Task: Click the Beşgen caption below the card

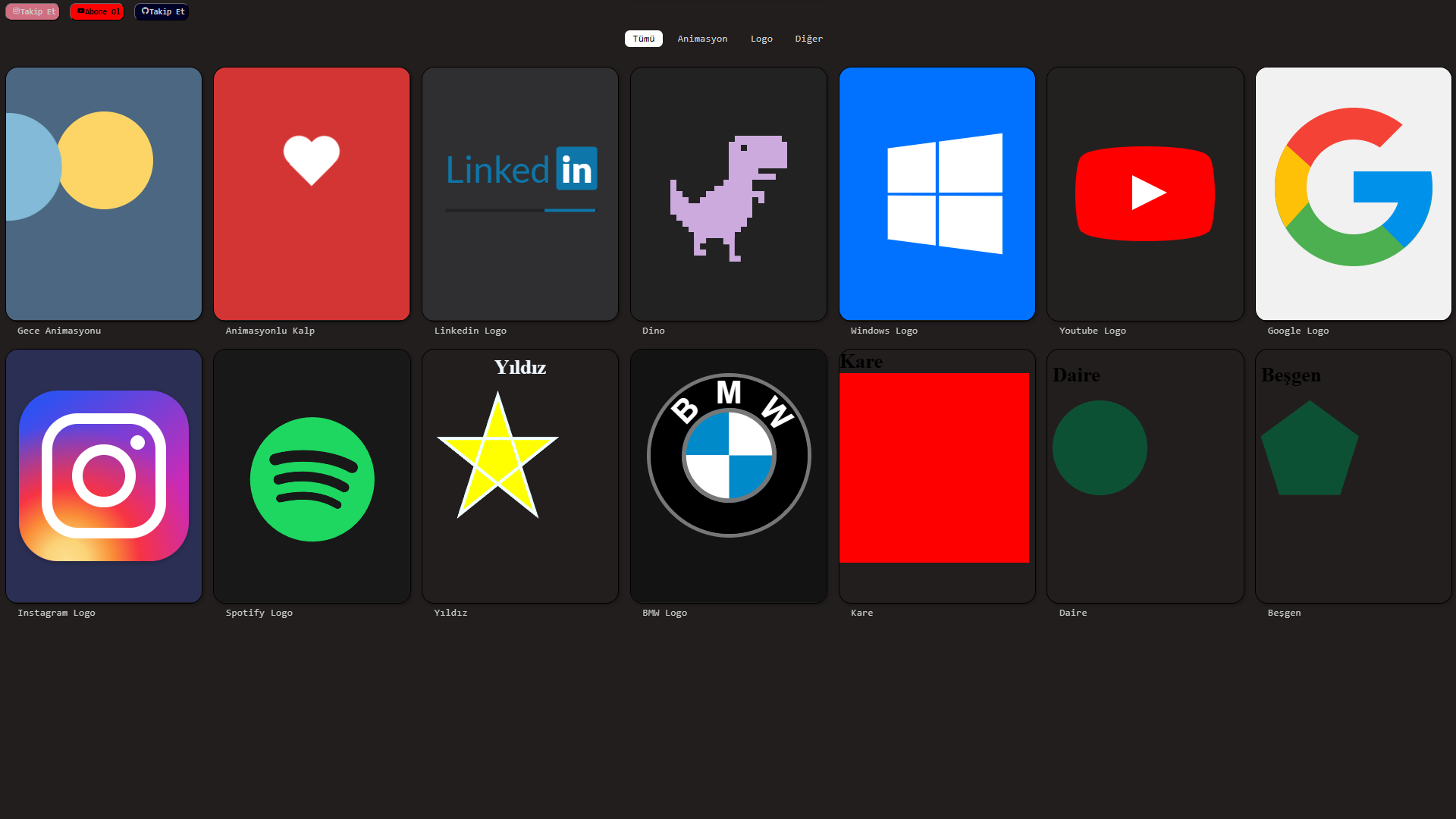Action: click(x=1285, y=613)
